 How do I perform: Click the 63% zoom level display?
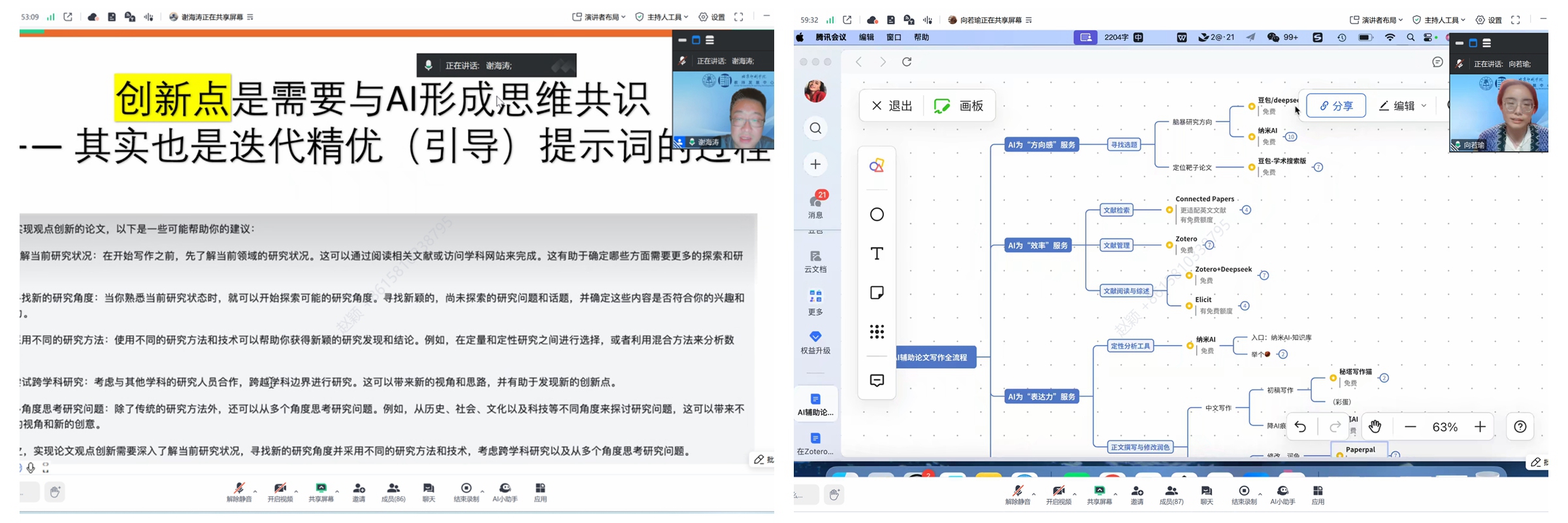(1445, 427)
